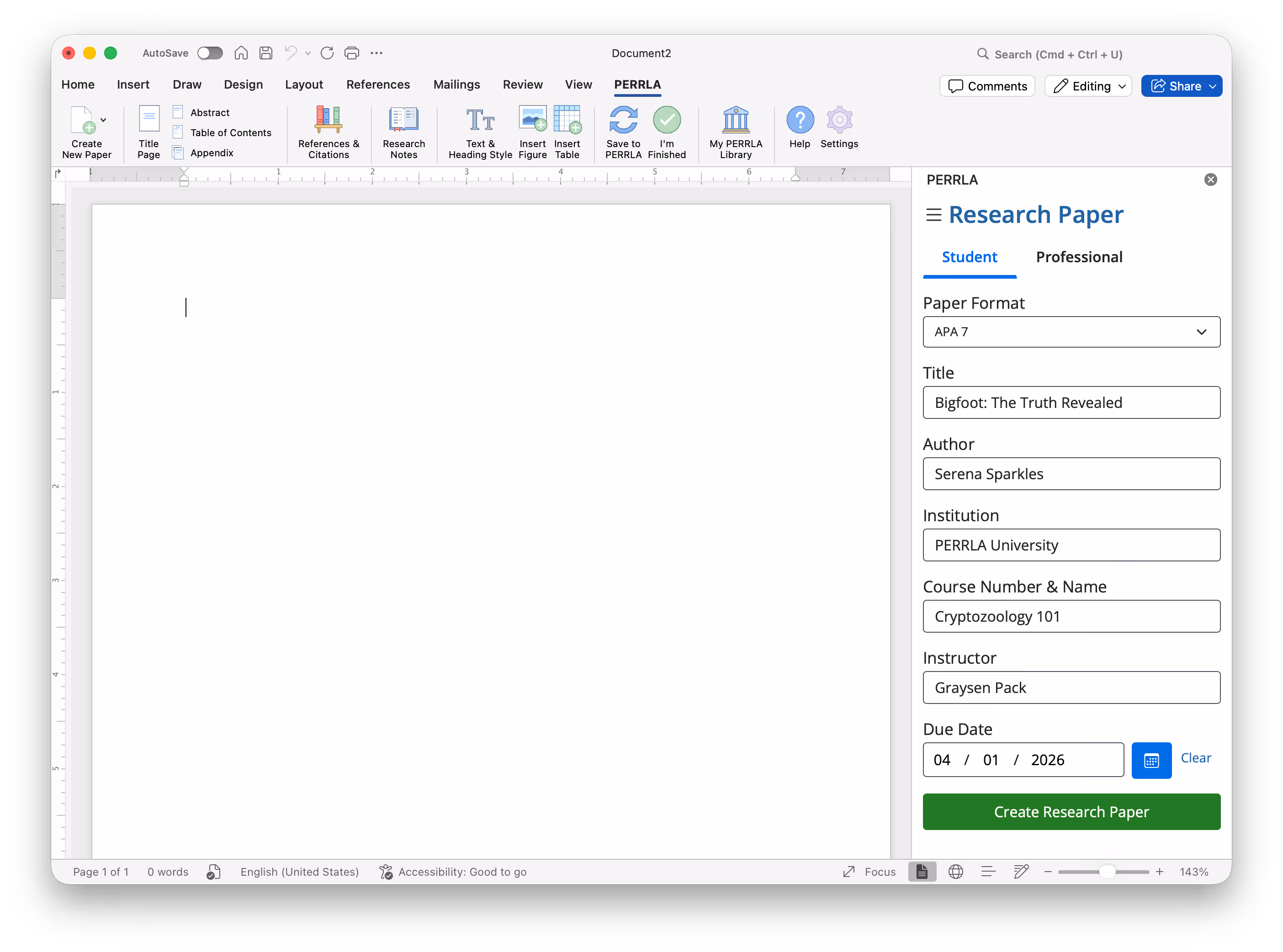This screenshot has height=952, width=1283.
Task: Click the Create Research Paper button
Action: coord(1071,812)
